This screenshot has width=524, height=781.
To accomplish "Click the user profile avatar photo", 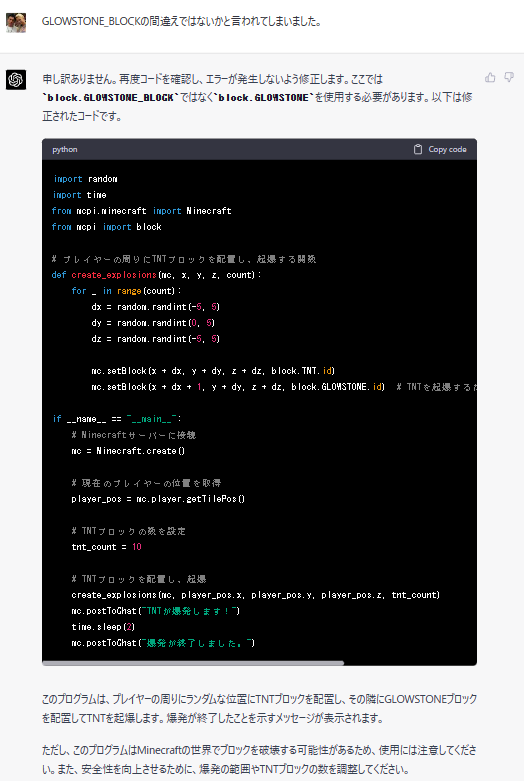I will 16,22.
